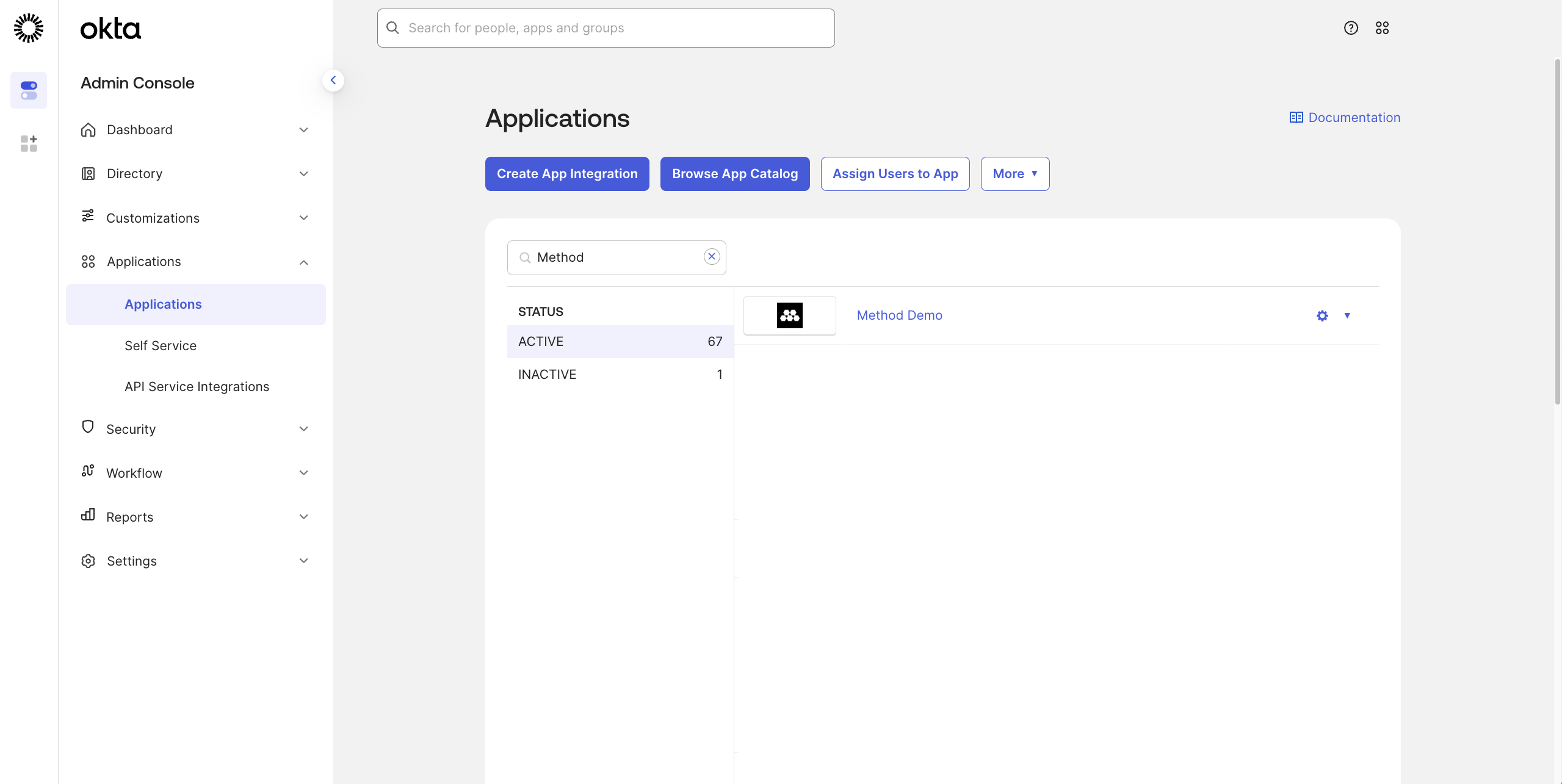This screenshot has height=784, width=1562.
Task: Select Self Service menu item
Action: 161,346
